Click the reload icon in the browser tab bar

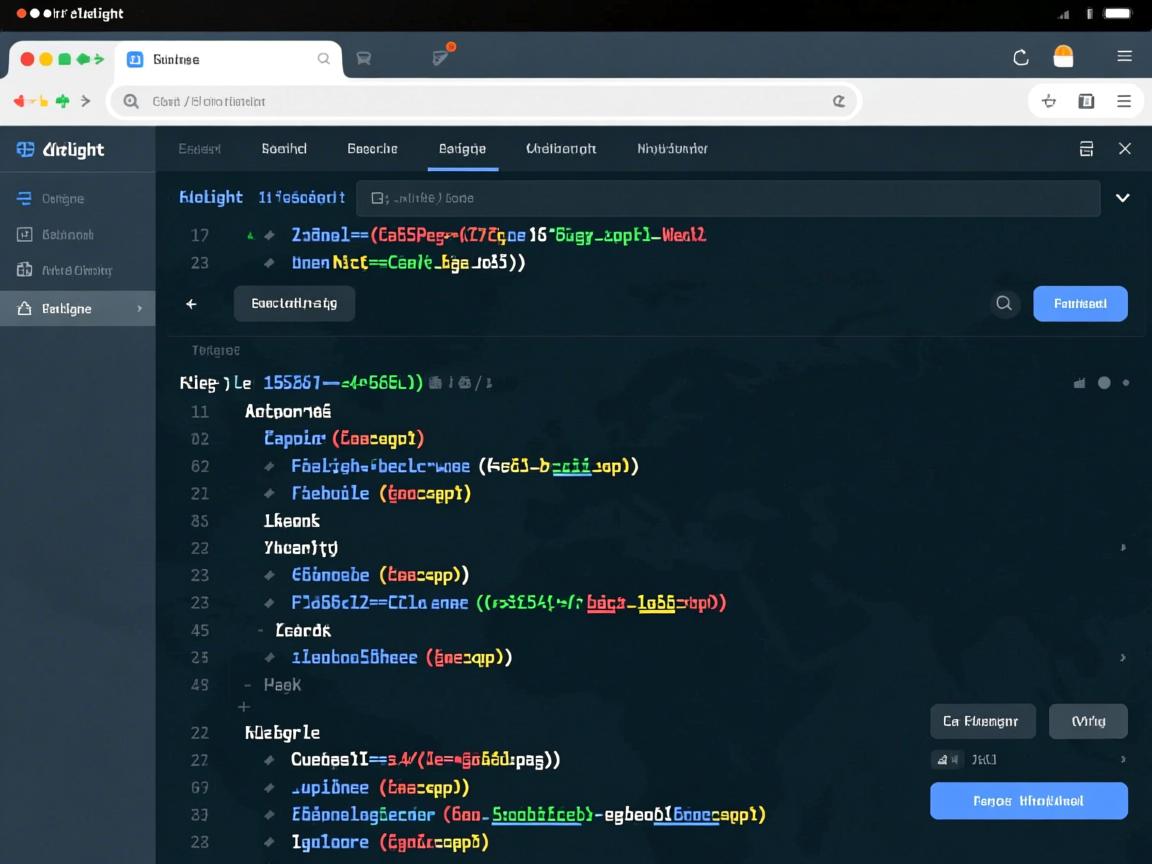click(1021, 58)
